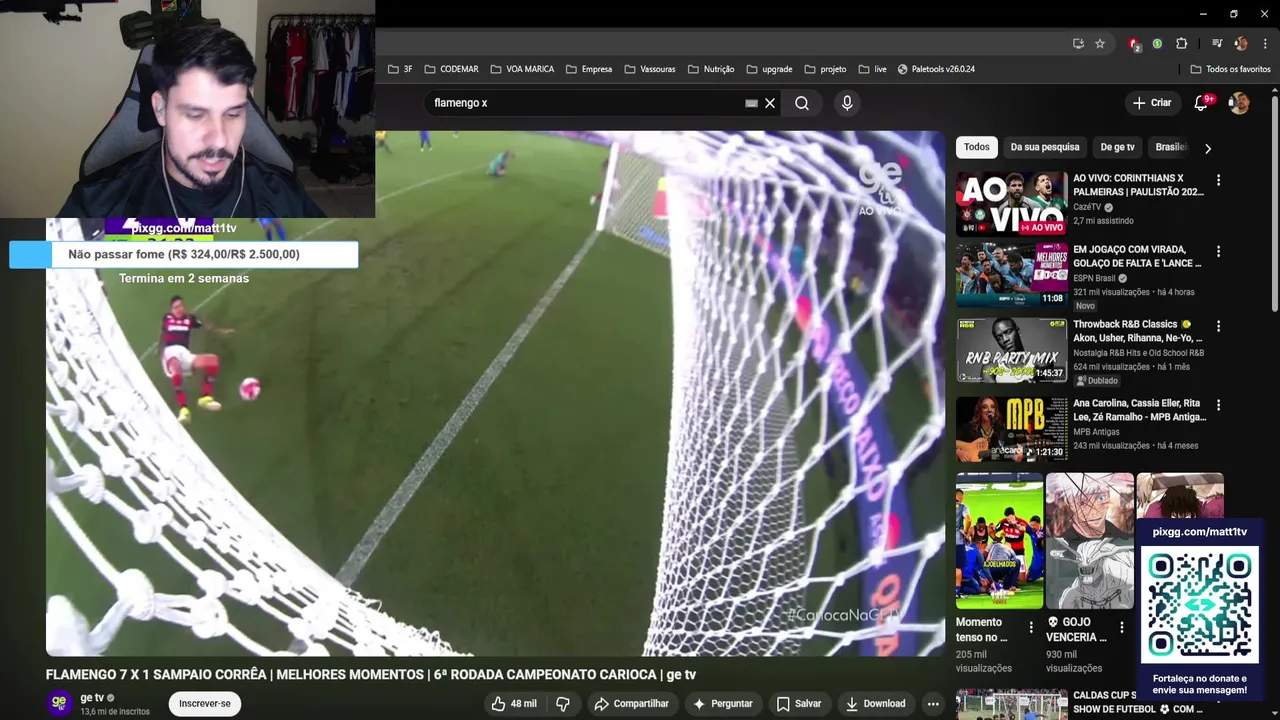The width and height of the screenshot is (1280, 720).
Task: Like the video showing 48 mil
Action: click(x=514, y=704)
